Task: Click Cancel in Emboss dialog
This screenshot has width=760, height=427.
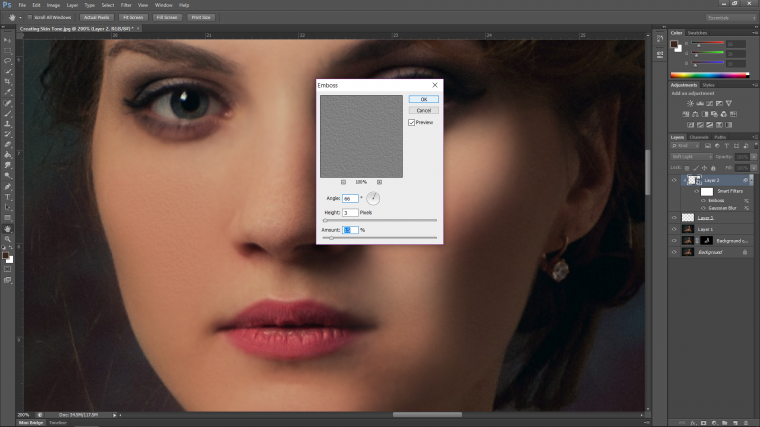Action: 424,111
